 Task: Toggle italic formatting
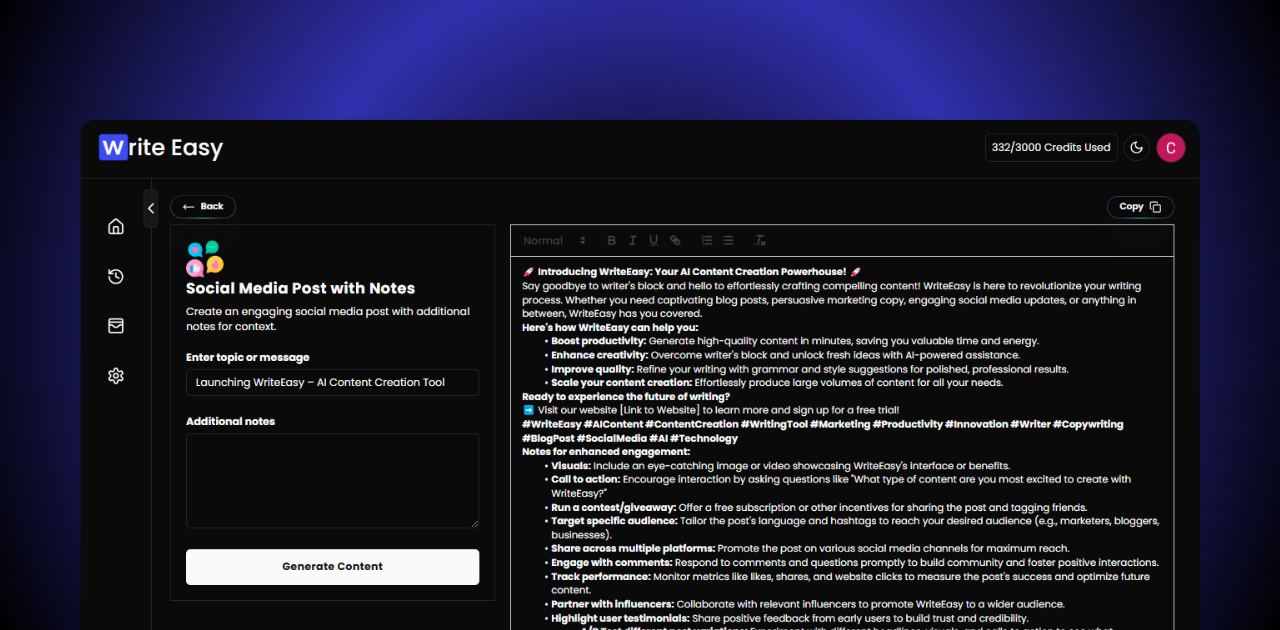[x=633, y=240]
